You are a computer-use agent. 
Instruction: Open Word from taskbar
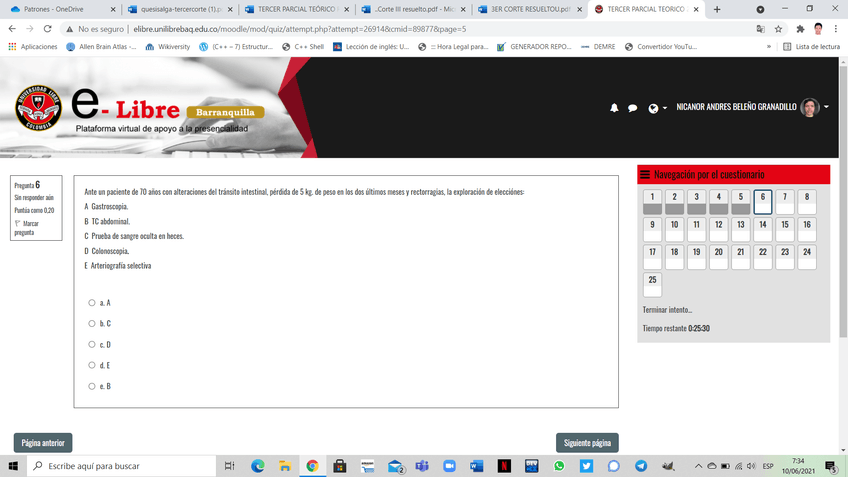pyautogui.click(x=476, y=466)
